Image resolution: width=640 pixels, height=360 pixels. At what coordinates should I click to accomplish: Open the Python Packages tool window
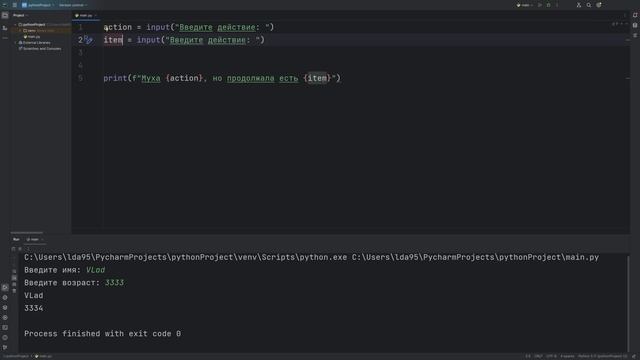point(5,308)
